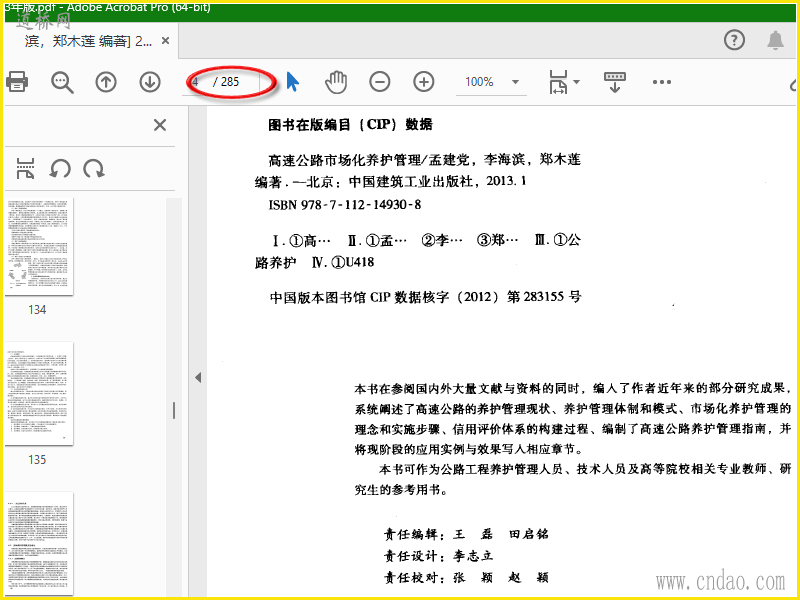Activate the Hand pan tool
The width and height of the screenshot is (800, 600).
(x=336, y=82)
